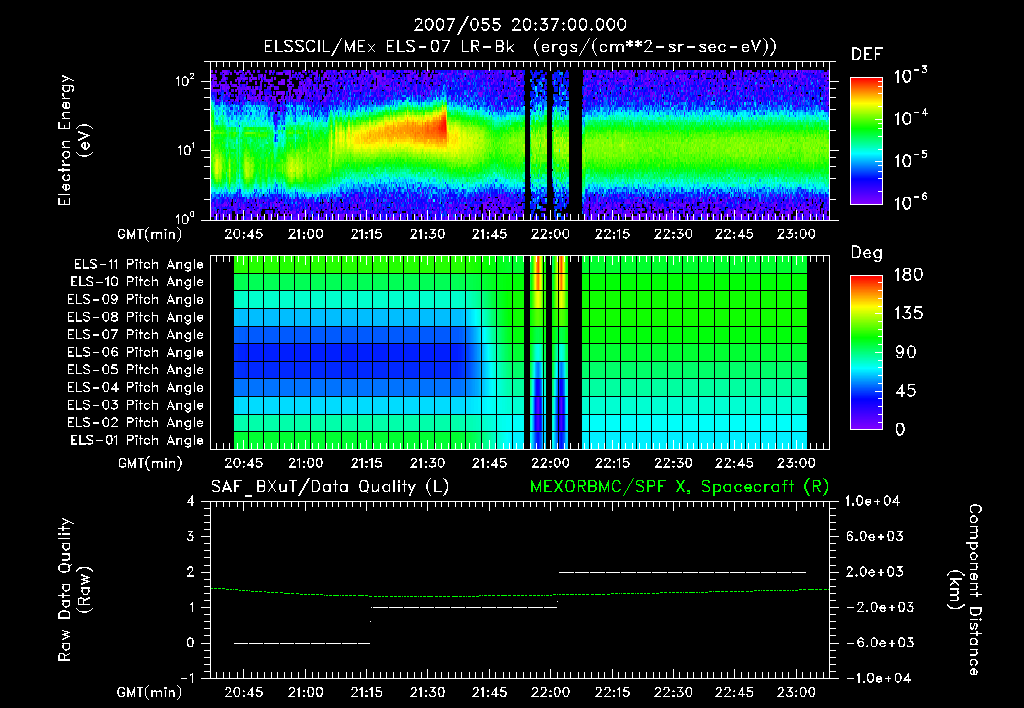
Task: Click the GMT(min) label under the data quality panel
Action: tap(150, 692)
